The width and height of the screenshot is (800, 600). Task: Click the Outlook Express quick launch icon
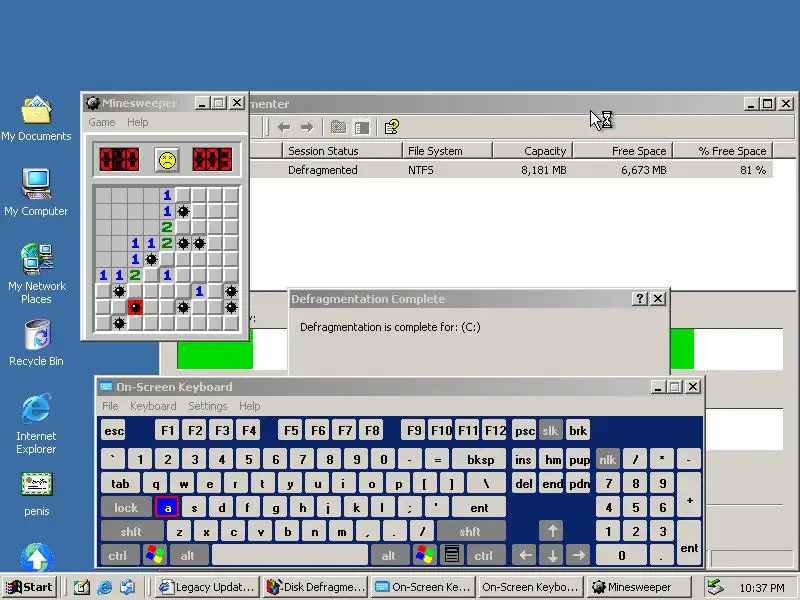(128, 587)
